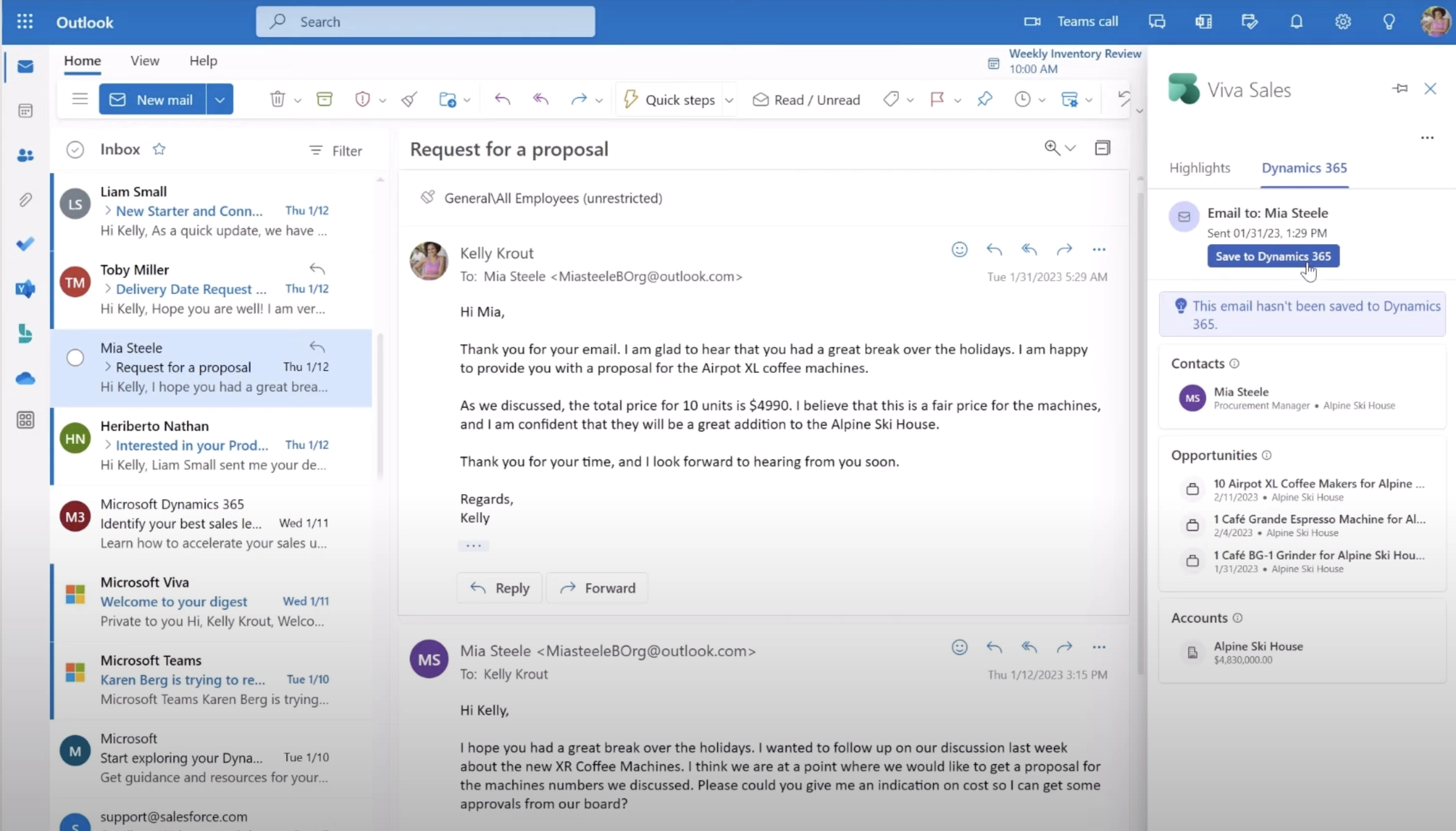Image resolution: width=1456 pixels, height=831 pixels.
Task: Click the Categorize tag icon
Action: [891, 99]
